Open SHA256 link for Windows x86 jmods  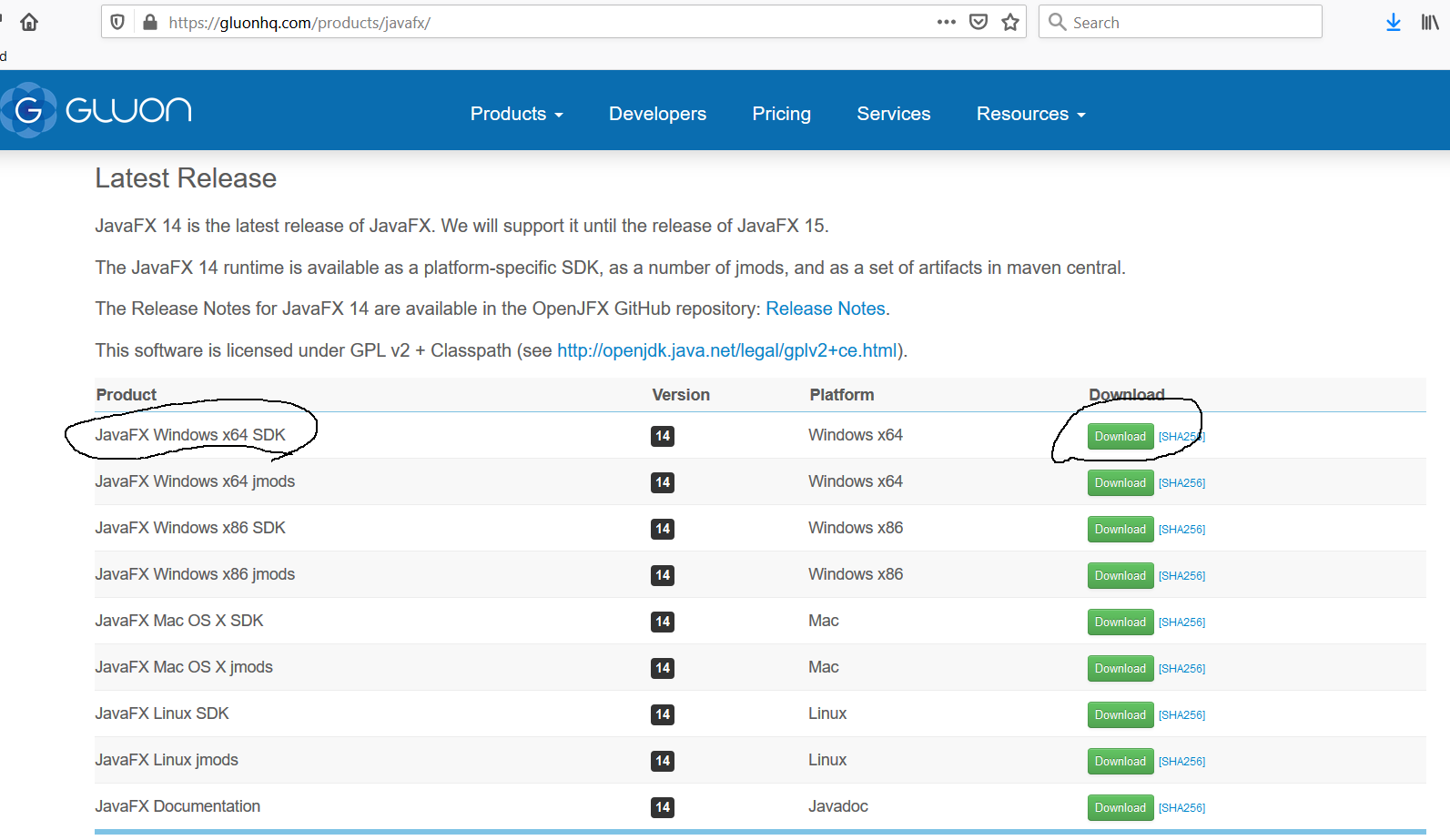tap(1181, 576)
